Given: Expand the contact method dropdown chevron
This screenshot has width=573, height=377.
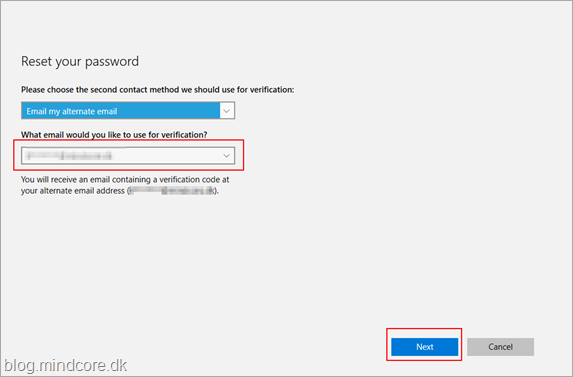Looking at the screenshot, I should coord(227,111).
